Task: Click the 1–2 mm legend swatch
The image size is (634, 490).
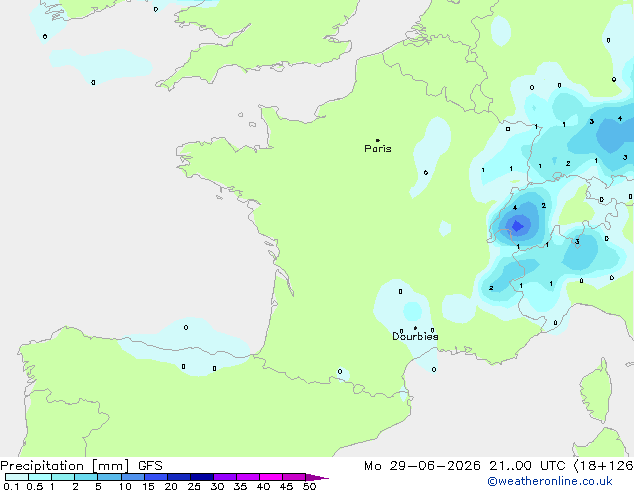Action: coord(63,477)
